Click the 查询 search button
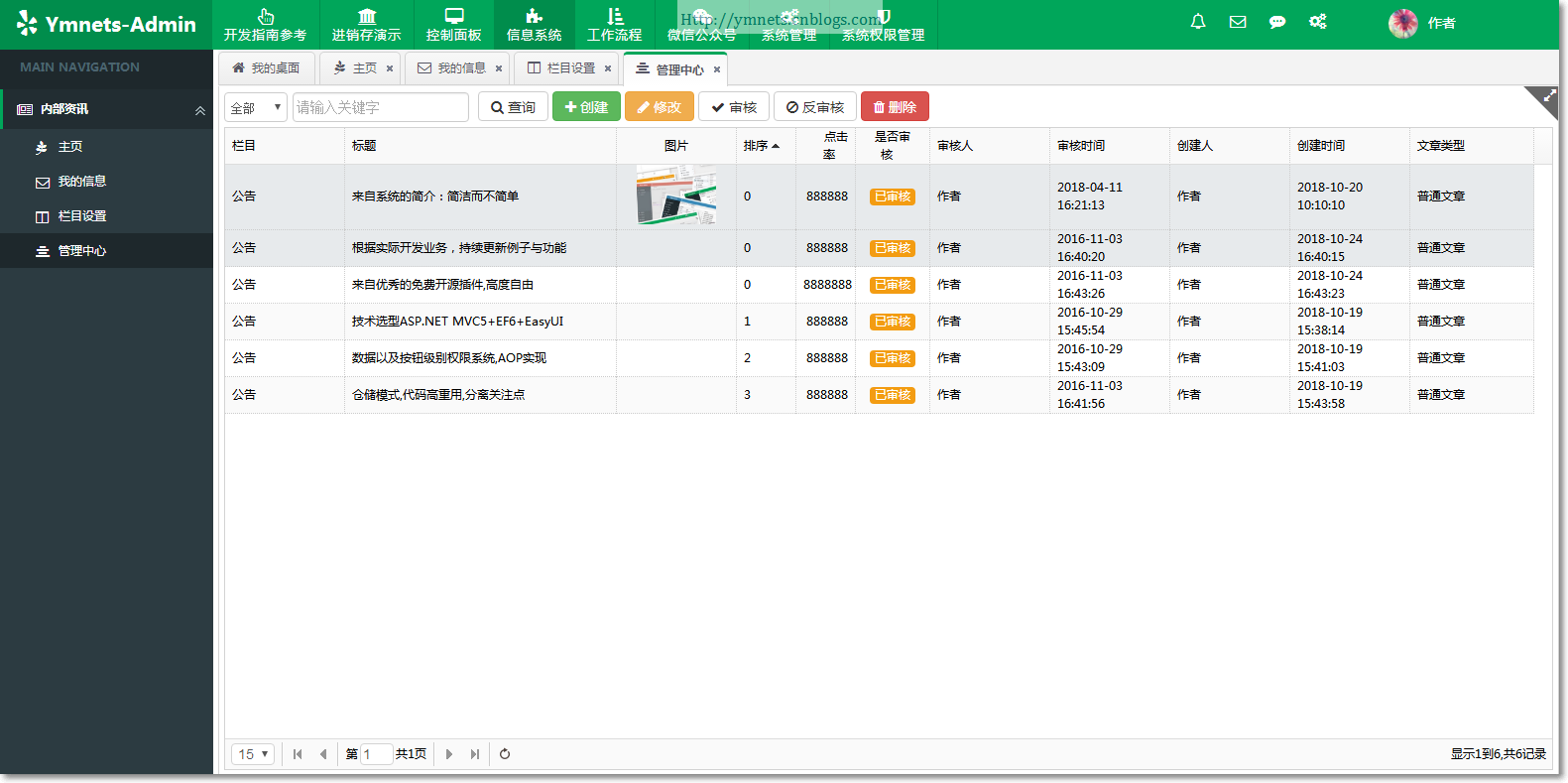The width and height of the screenshot is (1568, 783). 513,107
